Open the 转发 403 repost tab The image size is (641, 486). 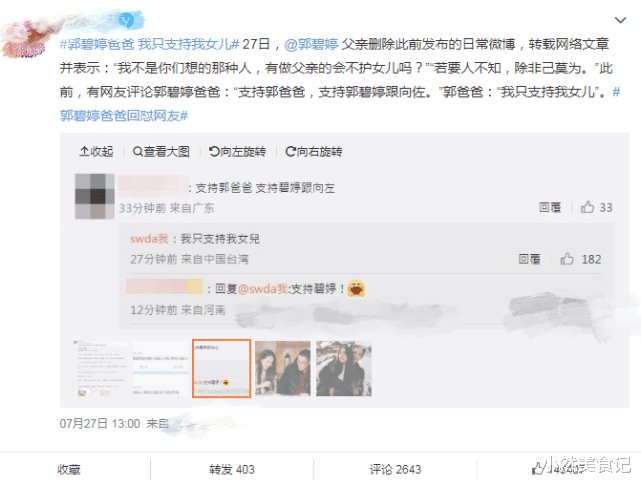[232, 469]
